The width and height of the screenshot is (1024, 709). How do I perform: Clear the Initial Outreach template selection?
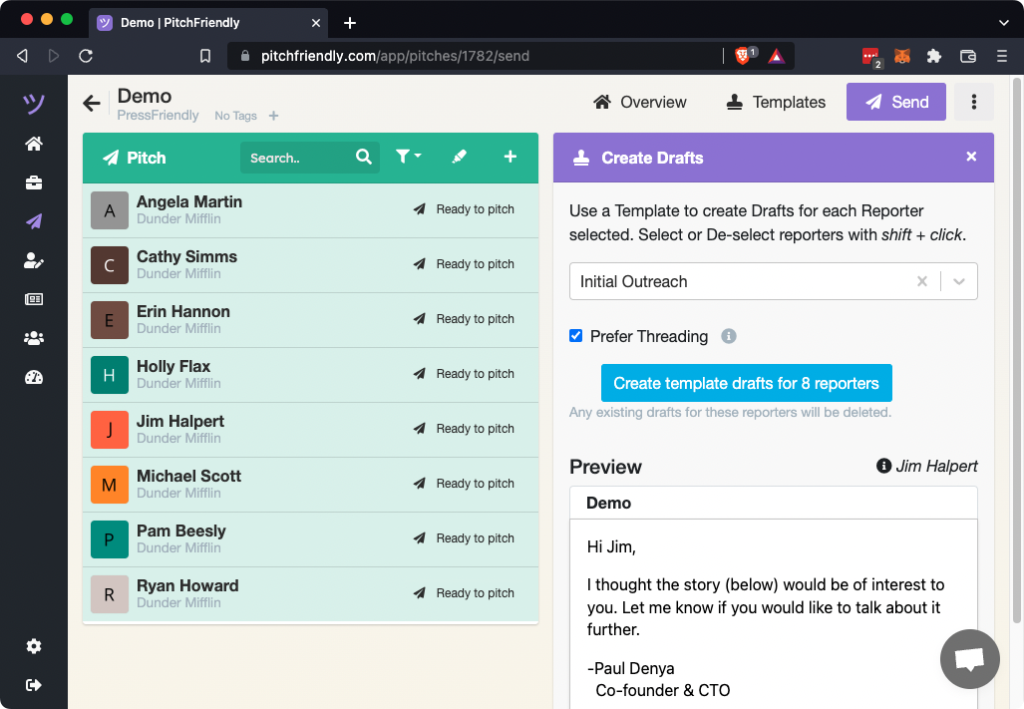pos(922,282)
